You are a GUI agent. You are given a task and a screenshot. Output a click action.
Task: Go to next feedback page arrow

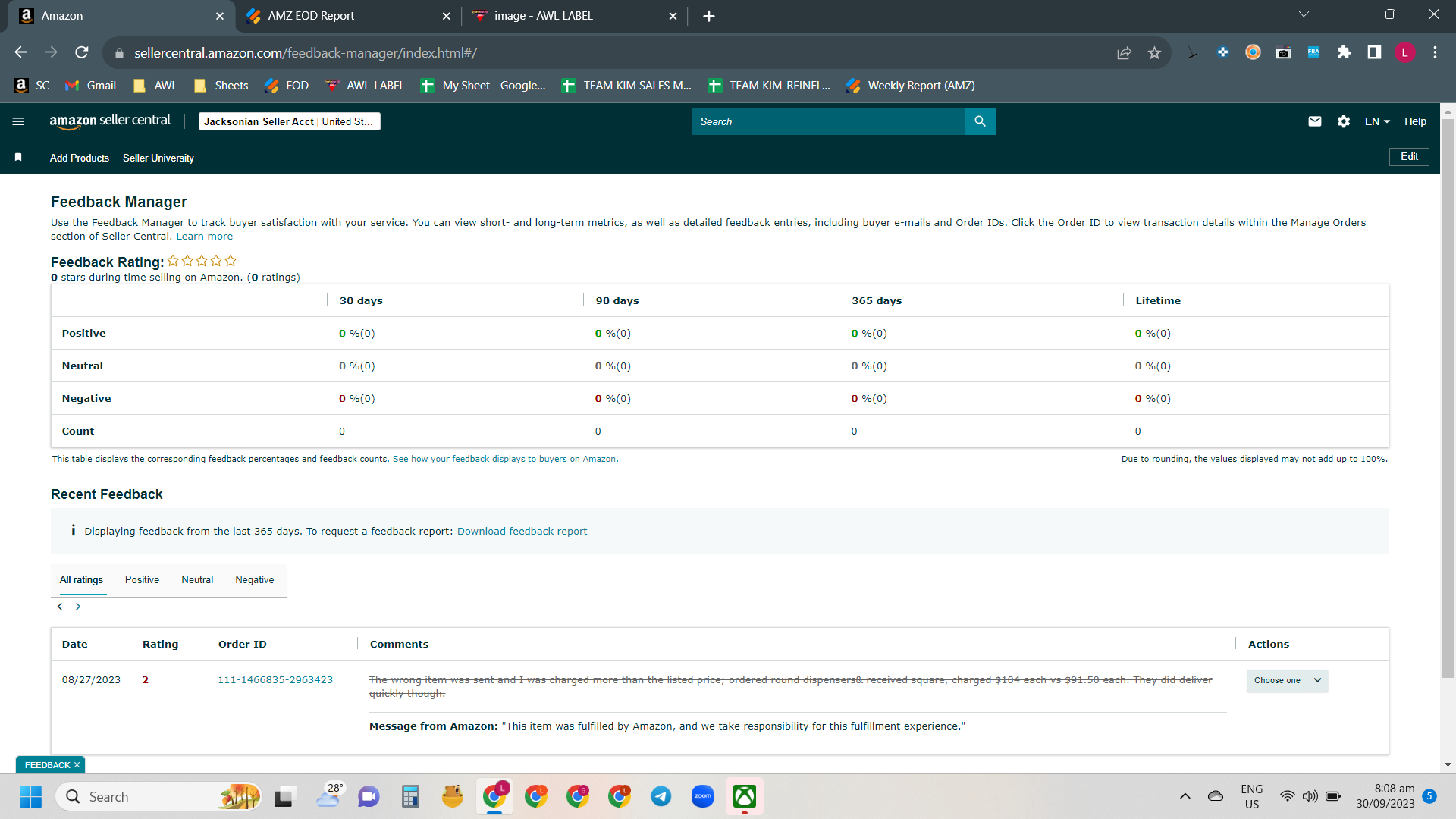[x=78, y=607]
